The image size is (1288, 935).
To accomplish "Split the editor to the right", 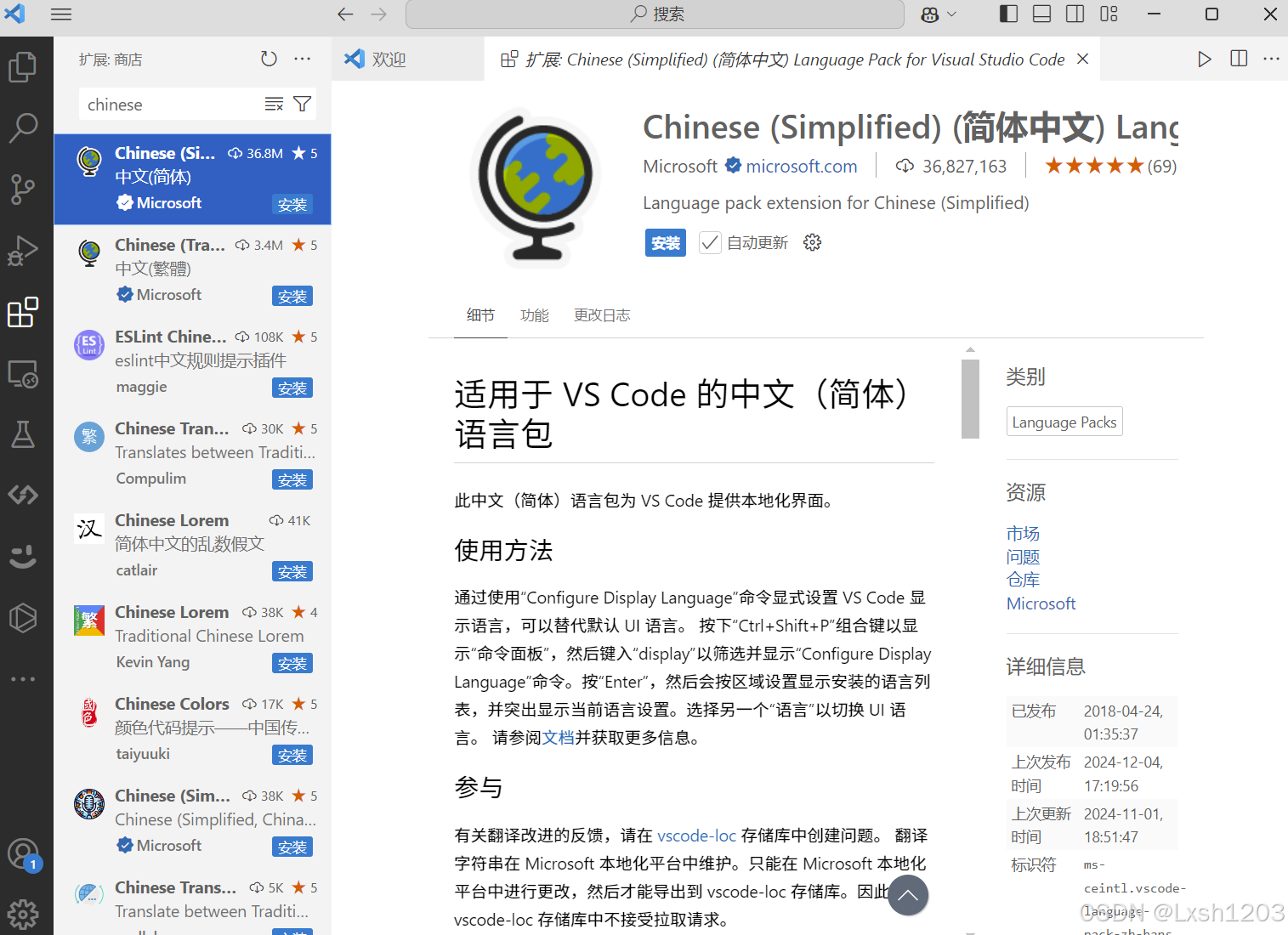I will [x=1239, y=59].
